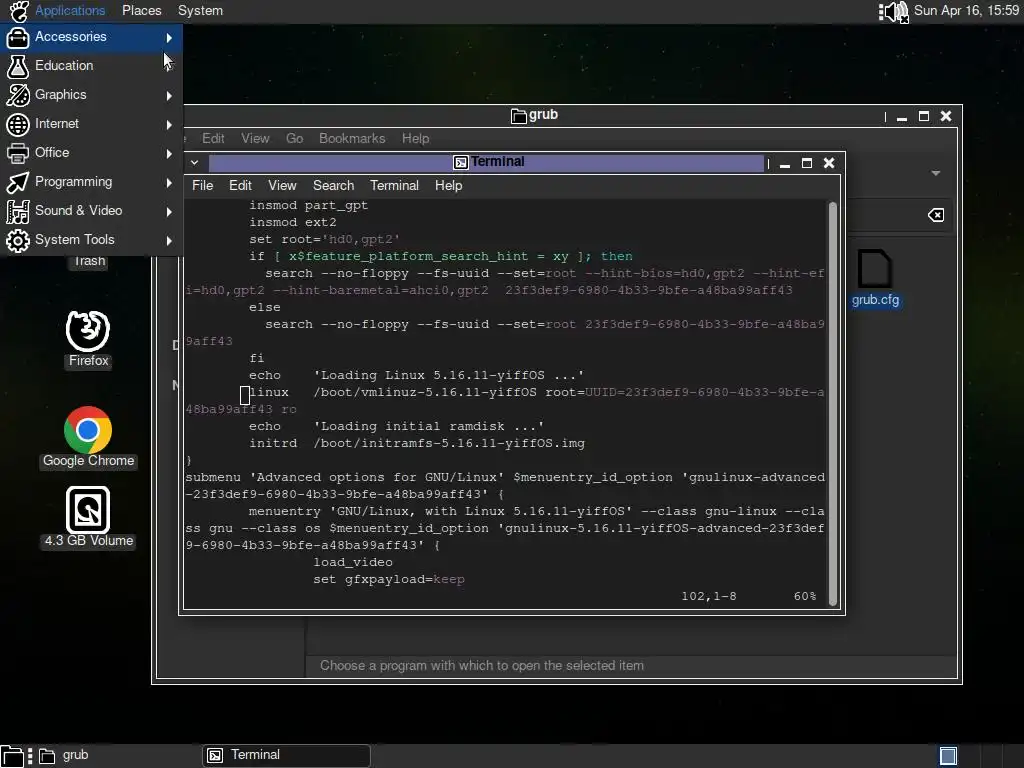Open the Graphics submenu
Image resolution: width=1024 pixels, height=768 pixels.
(x=91, y=95)
